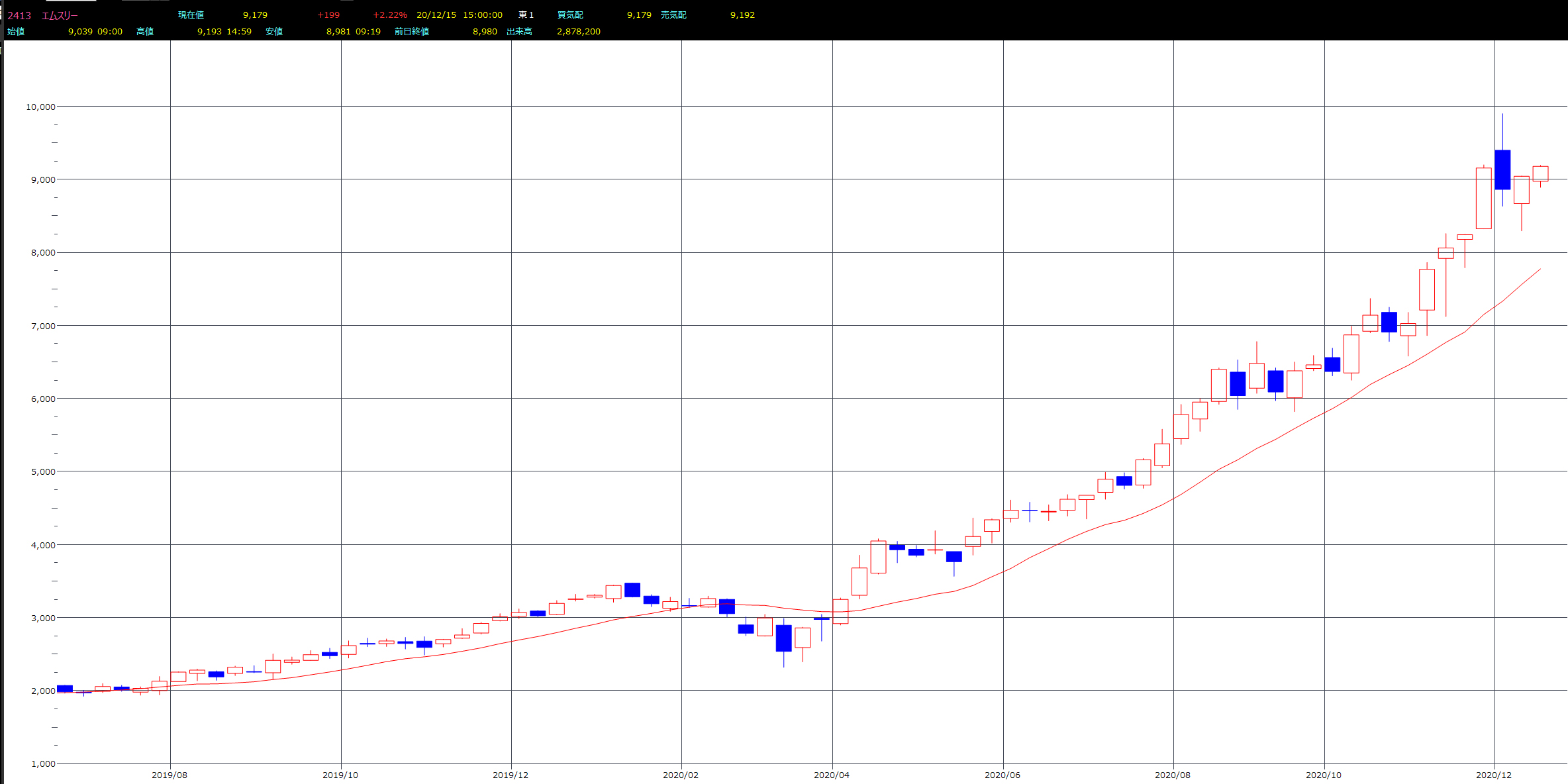Click the bid value next to 買気配
1568x784 pixels.
639,15
